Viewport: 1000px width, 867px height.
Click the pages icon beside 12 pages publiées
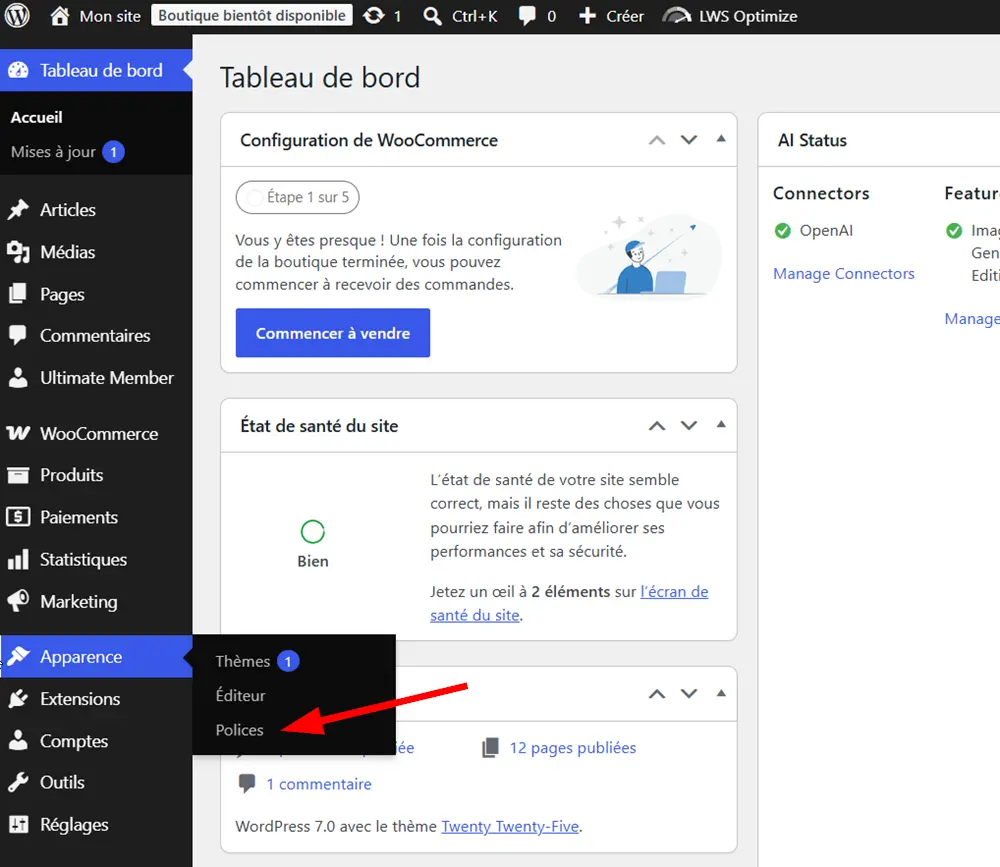[x=490, y=748]
